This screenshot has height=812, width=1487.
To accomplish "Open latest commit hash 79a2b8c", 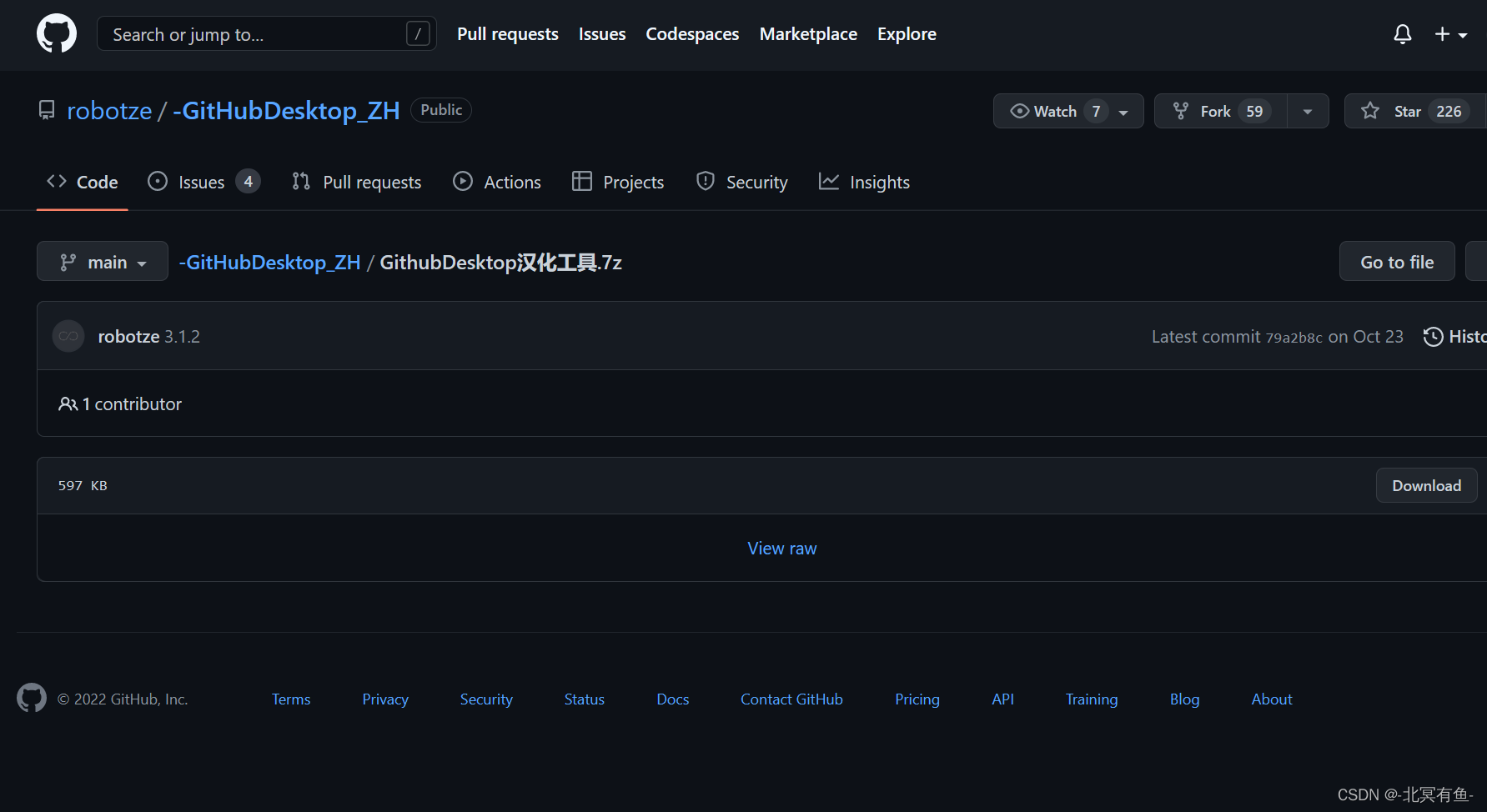I will click(1294, 337).
